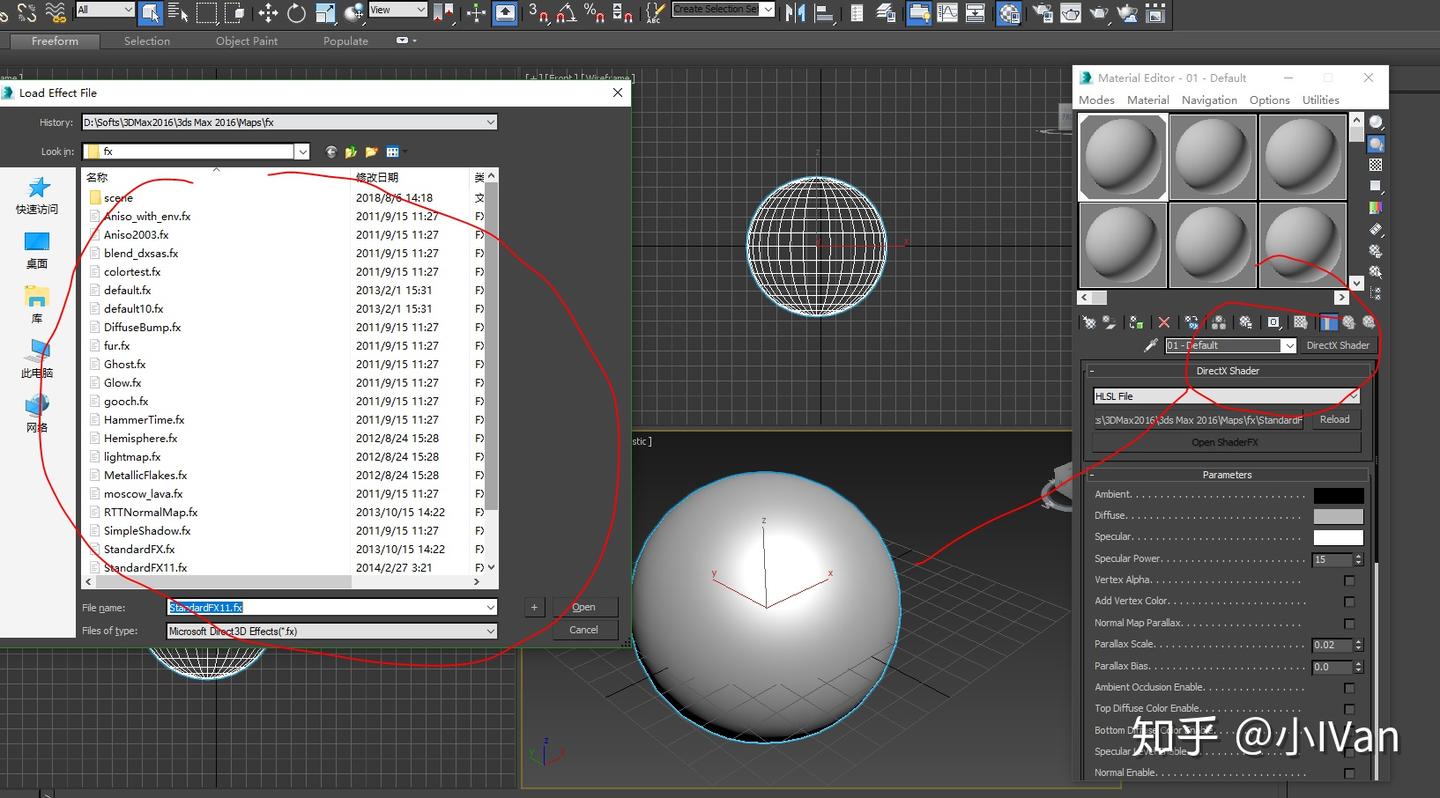Tick the Add Vertex Color checkbox

point(1349,602)
